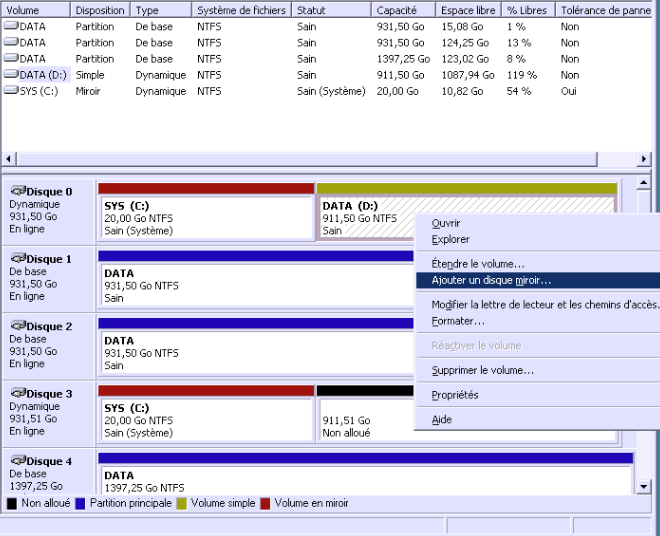Click the black Non alloué legend swatch
This screenshot has width=660, height=536.
click(x=12, y=504)
